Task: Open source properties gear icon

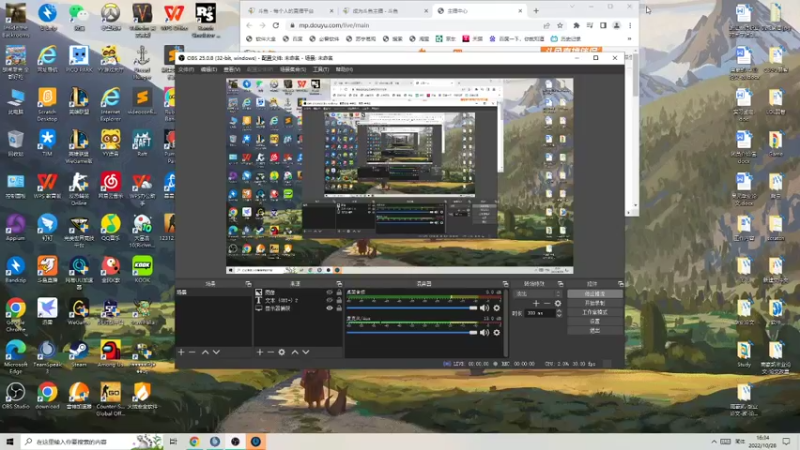Action: tap(282, 352)
